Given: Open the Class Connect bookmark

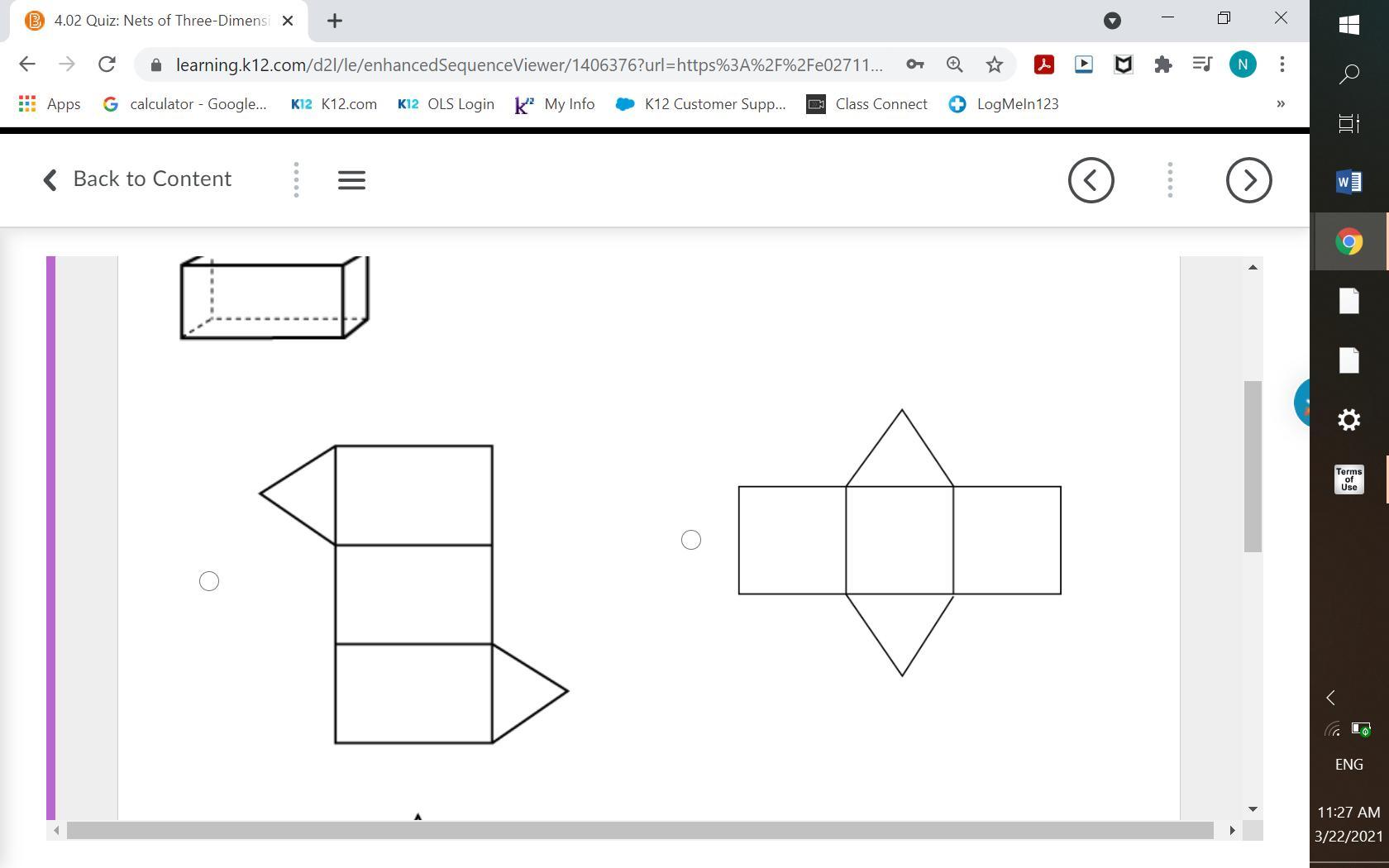Looking at the screenshot, I should 867,104.
